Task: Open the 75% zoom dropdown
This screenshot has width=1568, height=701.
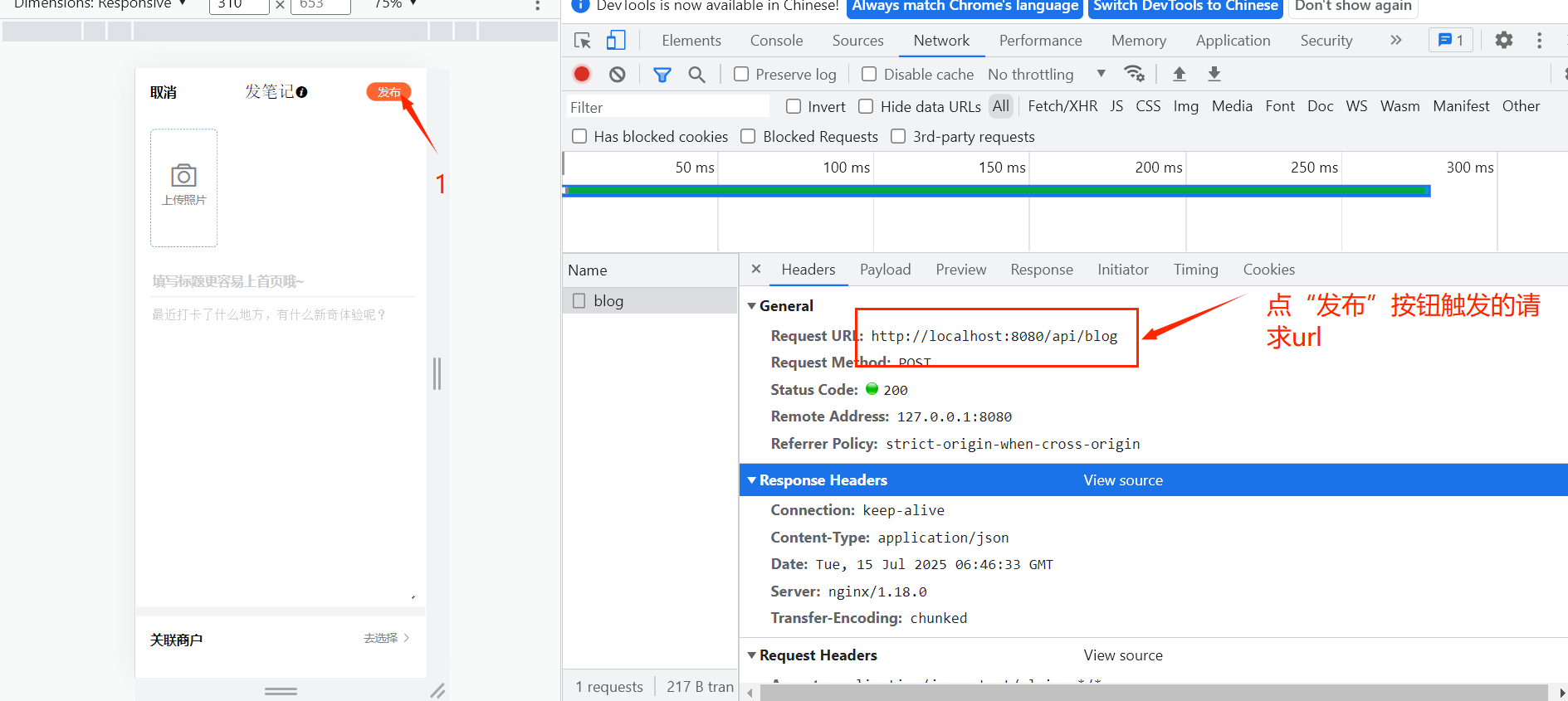Action: point(395,5)
